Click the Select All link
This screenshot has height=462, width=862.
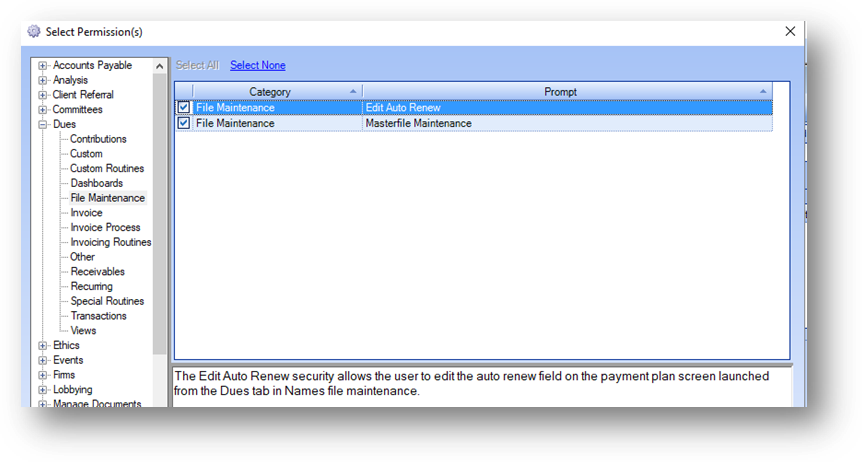click(197, 66)
